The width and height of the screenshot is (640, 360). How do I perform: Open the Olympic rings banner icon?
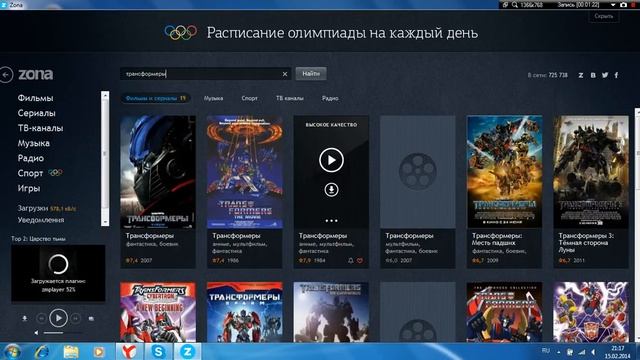pos(180,33)
